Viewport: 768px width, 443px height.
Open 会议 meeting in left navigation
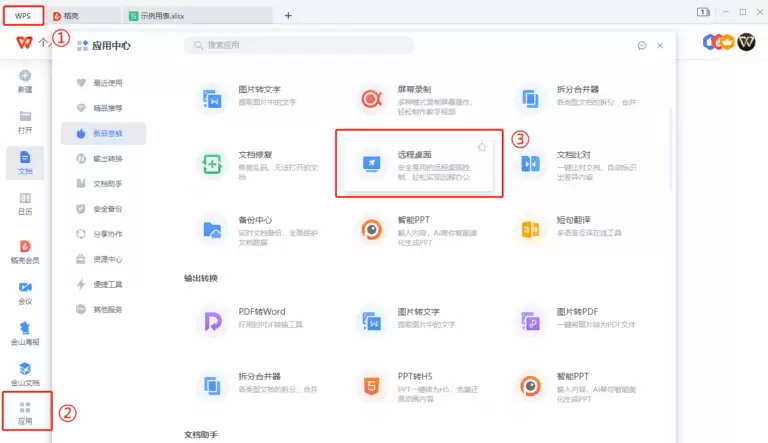(x=25, y=293)
